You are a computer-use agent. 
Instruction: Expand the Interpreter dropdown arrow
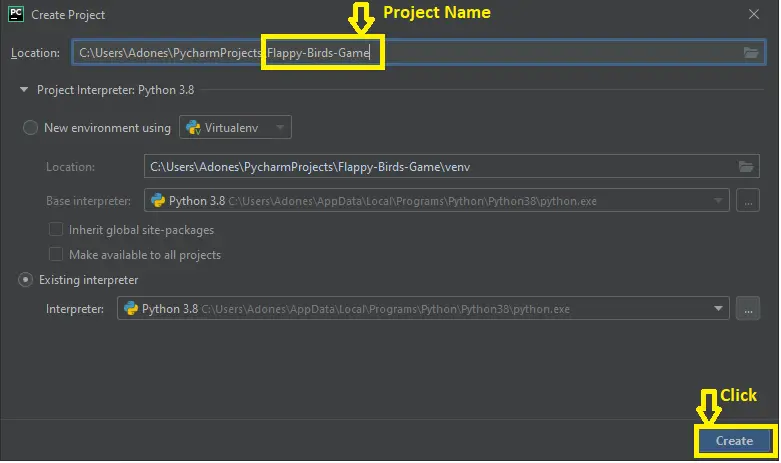point(718,308)
